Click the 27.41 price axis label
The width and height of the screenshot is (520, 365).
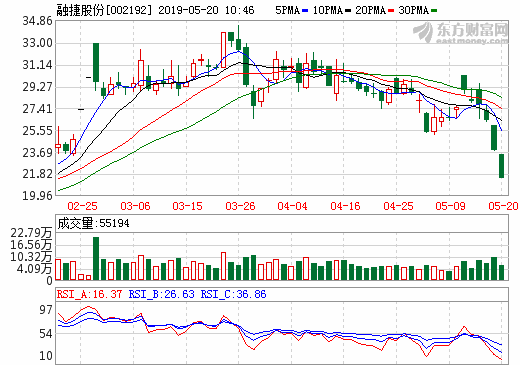click(37, 108)
